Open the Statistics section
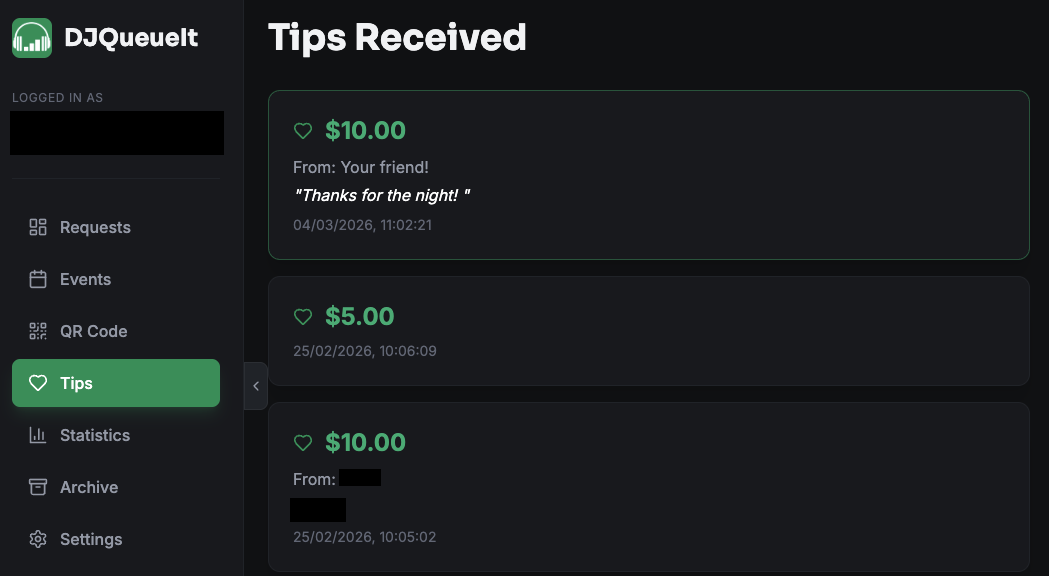This screenshot has width=1049, height=576. click(95, 435)
